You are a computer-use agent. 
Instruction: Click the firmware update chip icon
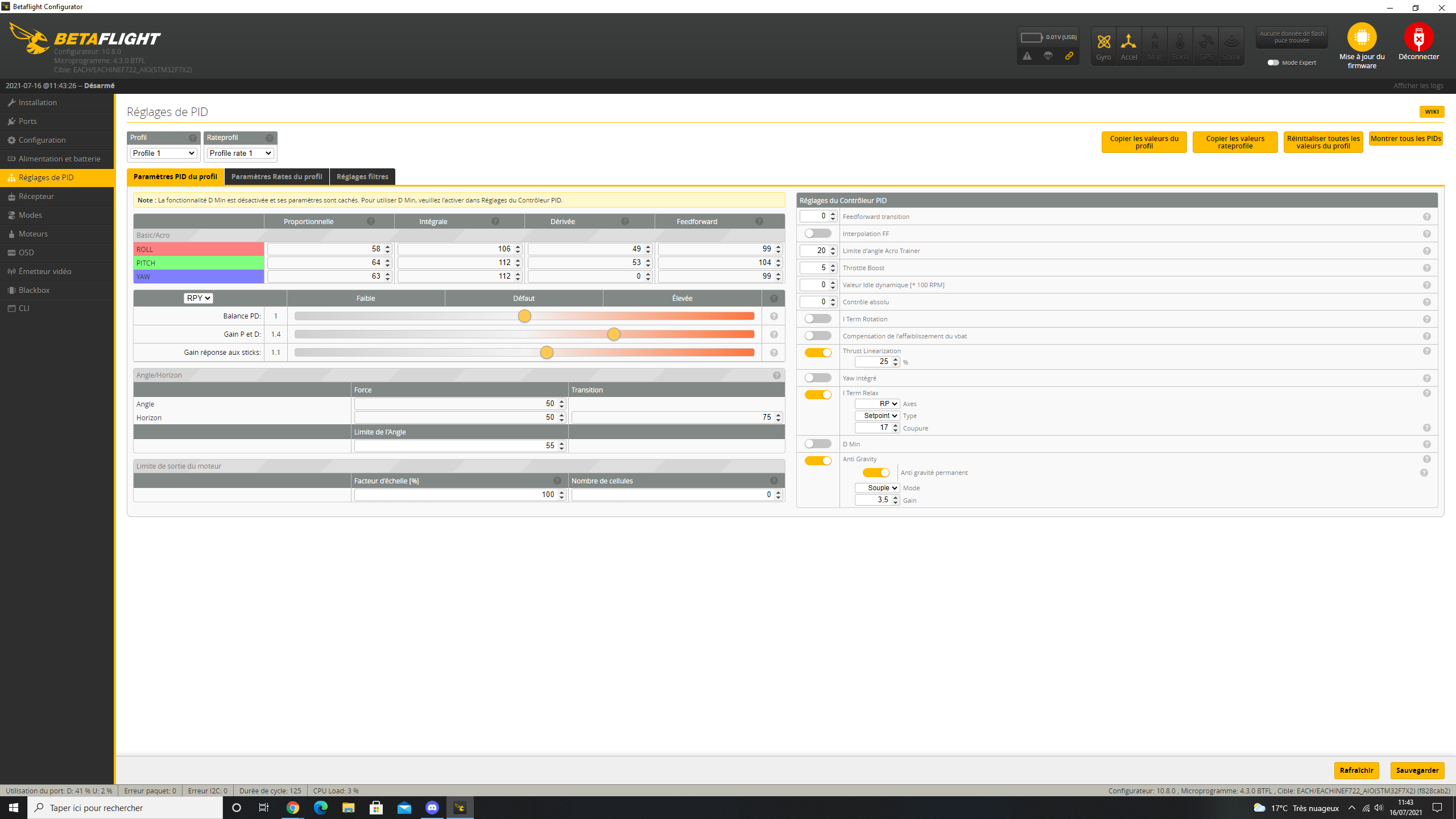click(x=1362, y=37)
